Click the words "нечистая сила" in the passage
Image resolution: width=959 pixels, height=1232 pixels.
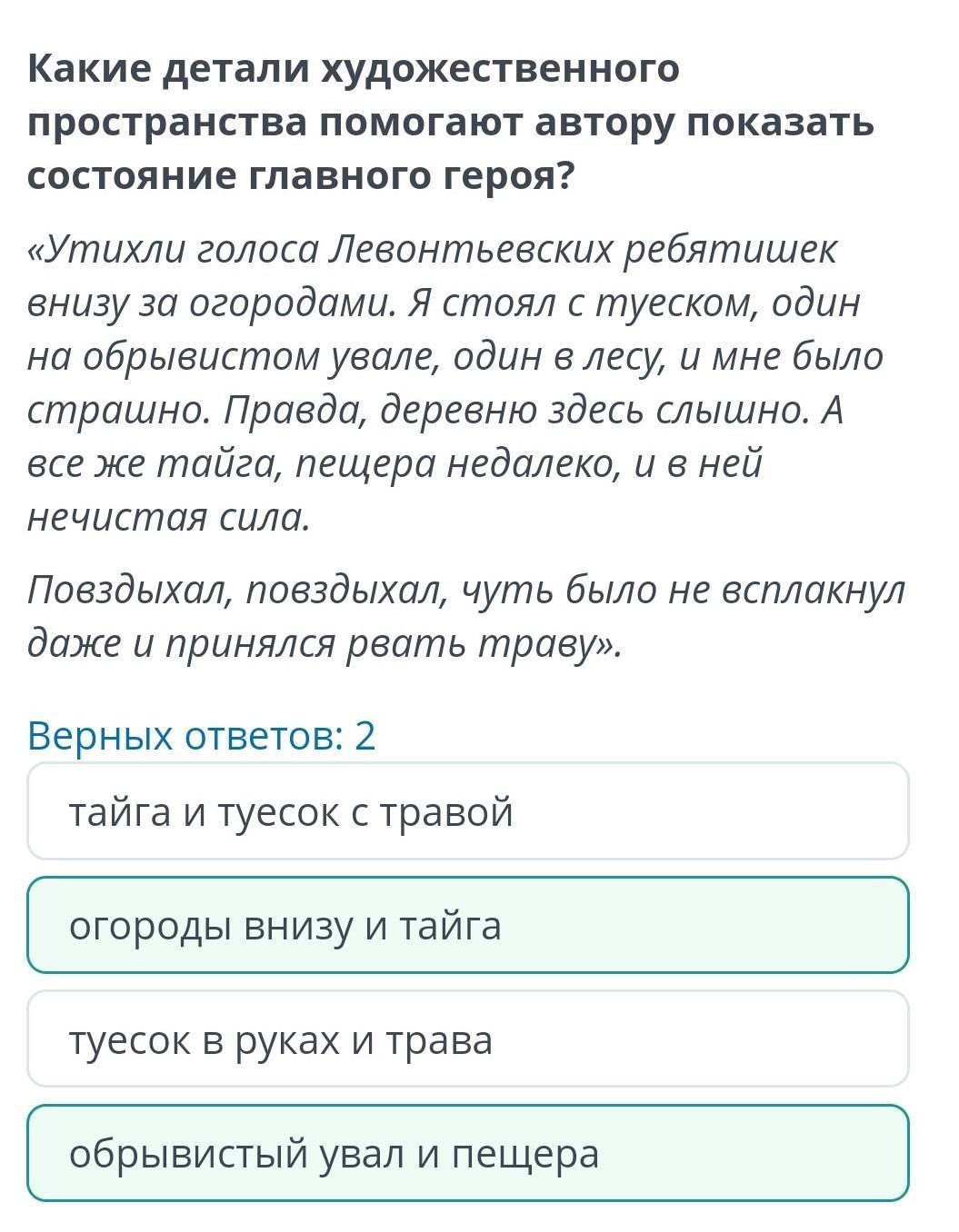point(169,517)
